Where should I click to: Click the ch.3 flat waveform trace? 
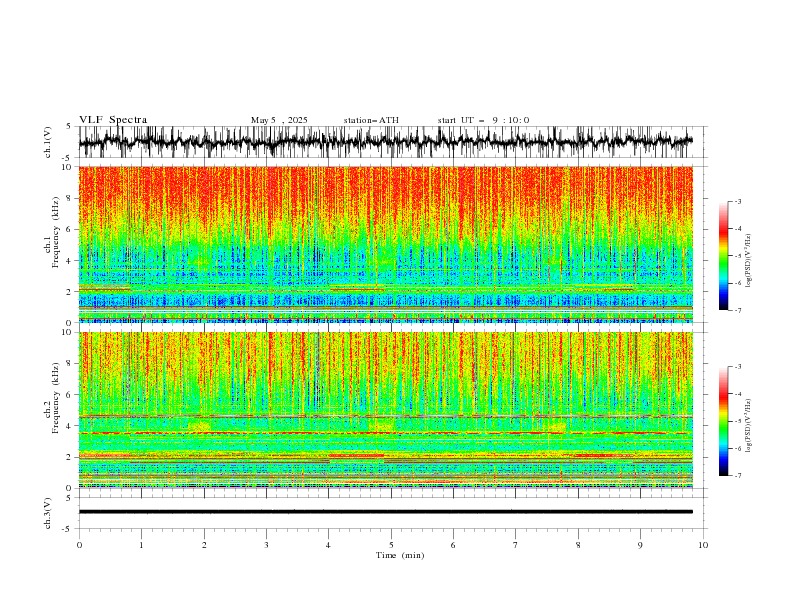pos(385,512)
